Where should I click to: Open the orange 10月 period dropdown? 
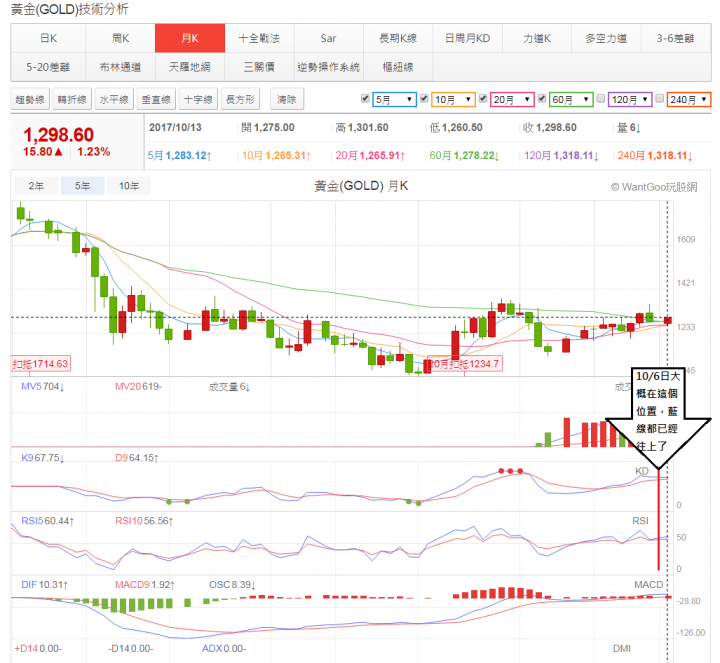pos(453,99)
